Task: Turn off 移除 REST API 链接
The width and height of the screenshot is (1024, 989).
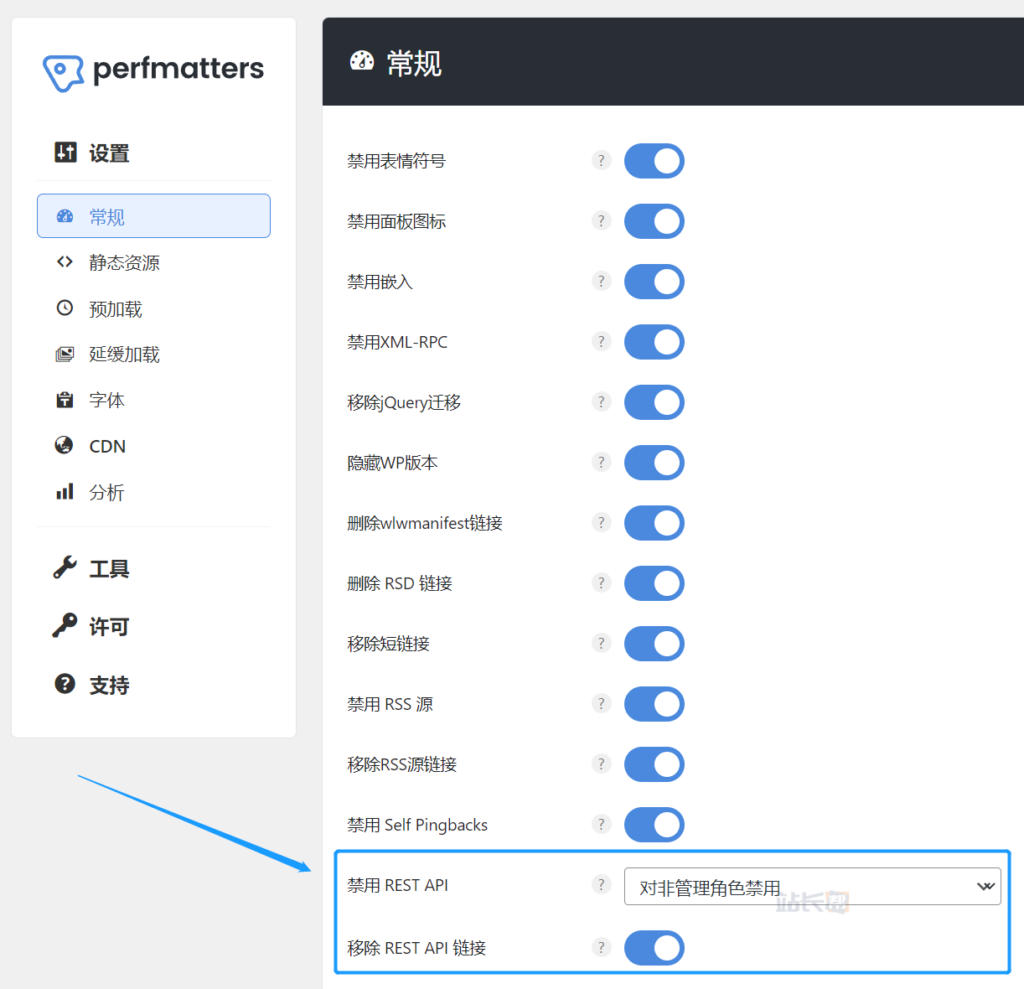Action: pyautogui.click(x=653, y=948)
